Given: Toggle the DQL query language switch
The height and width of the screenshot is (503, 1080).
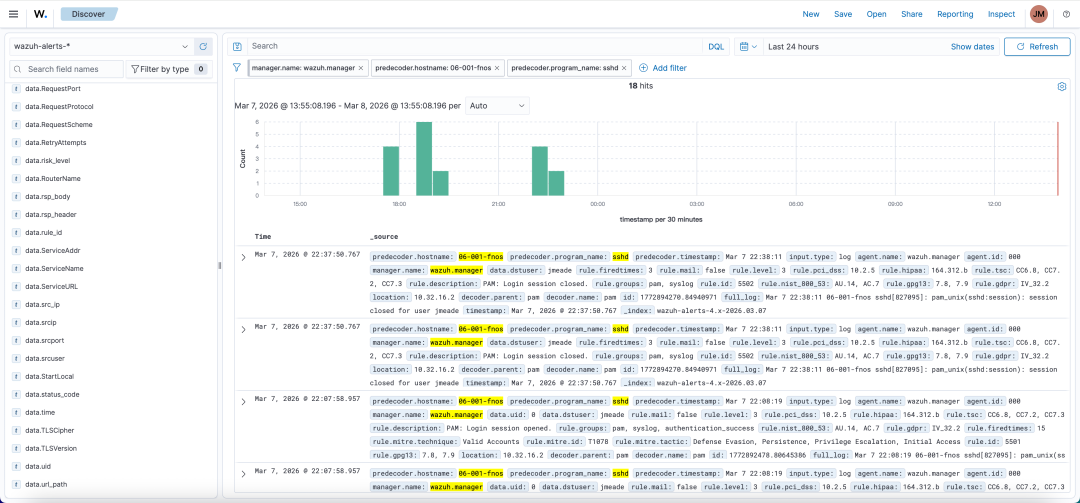Looking at the screenshot, I should (716, 46).
